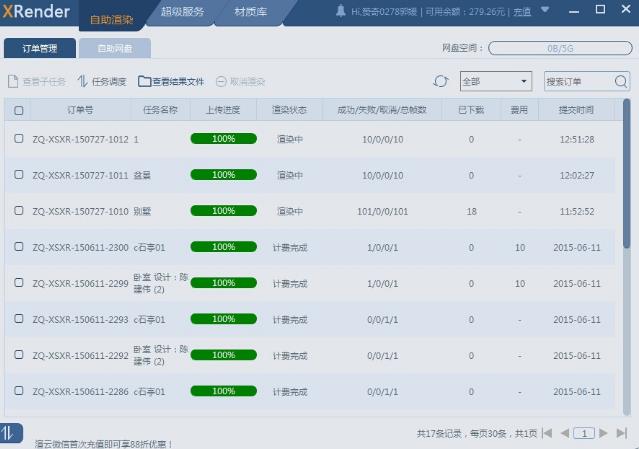The height and width of the screenshot is (449, 639).
Task: Go to the first page arrow
Action: coord(546,433)
